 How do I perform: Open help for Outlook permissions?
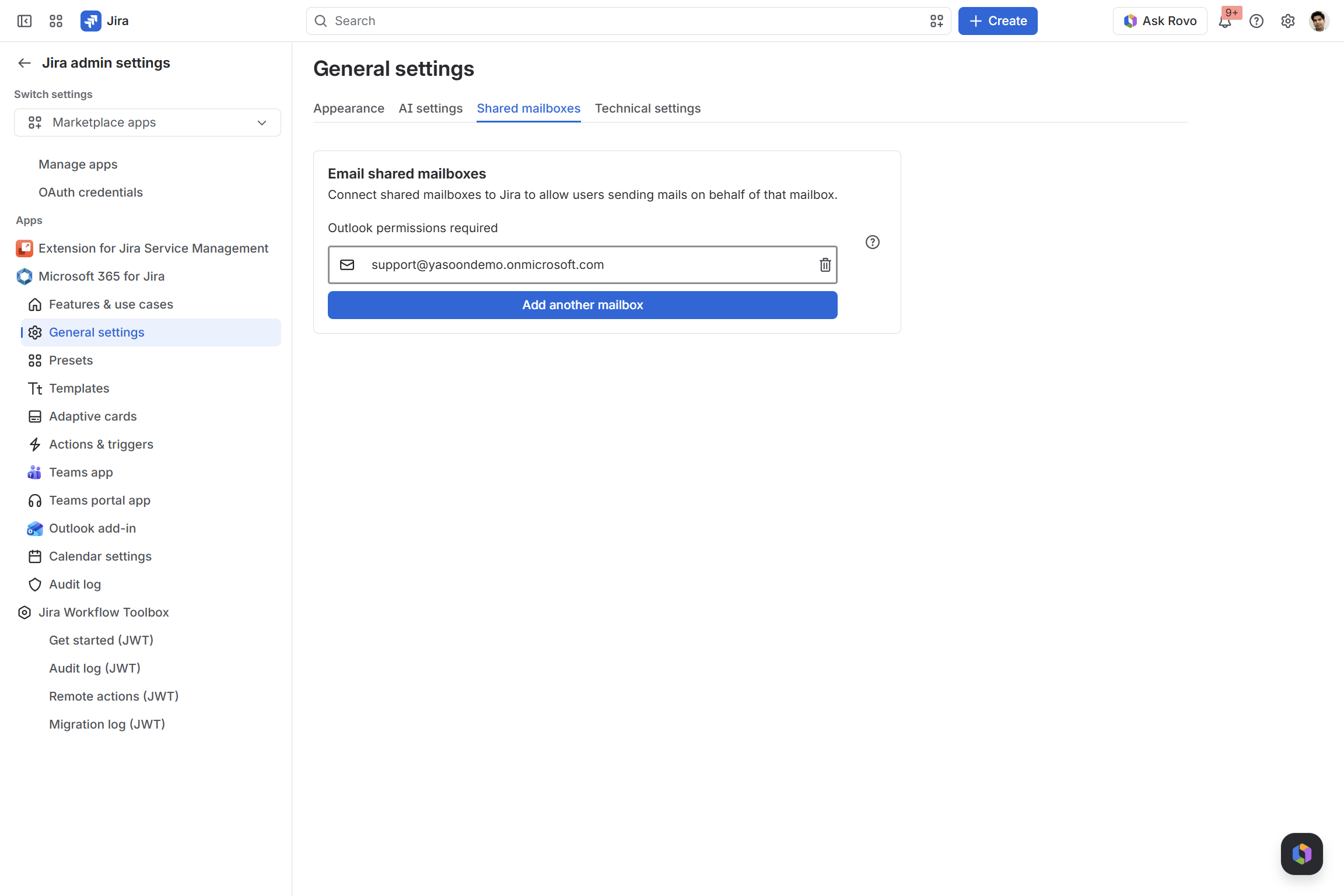pos(873,242)
